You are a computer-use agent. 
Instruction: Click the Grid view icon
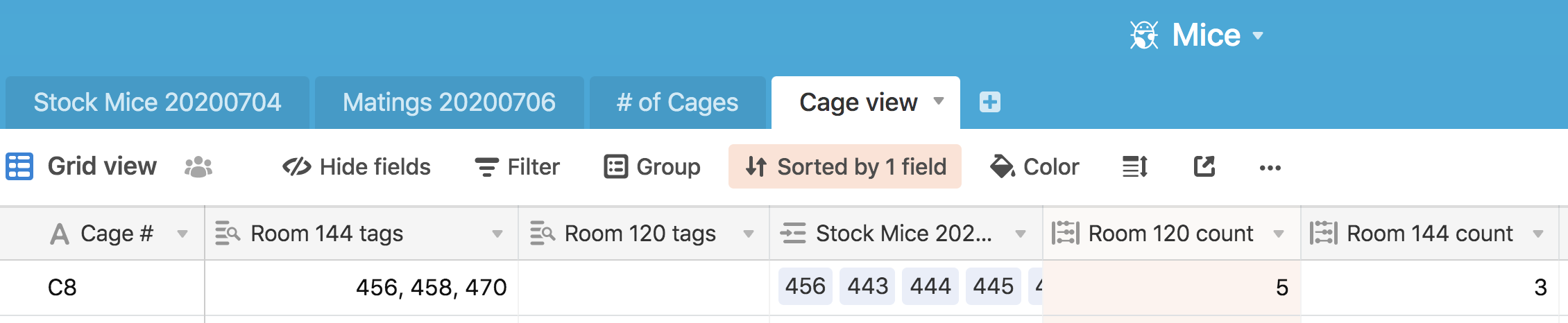click(19, 167)
